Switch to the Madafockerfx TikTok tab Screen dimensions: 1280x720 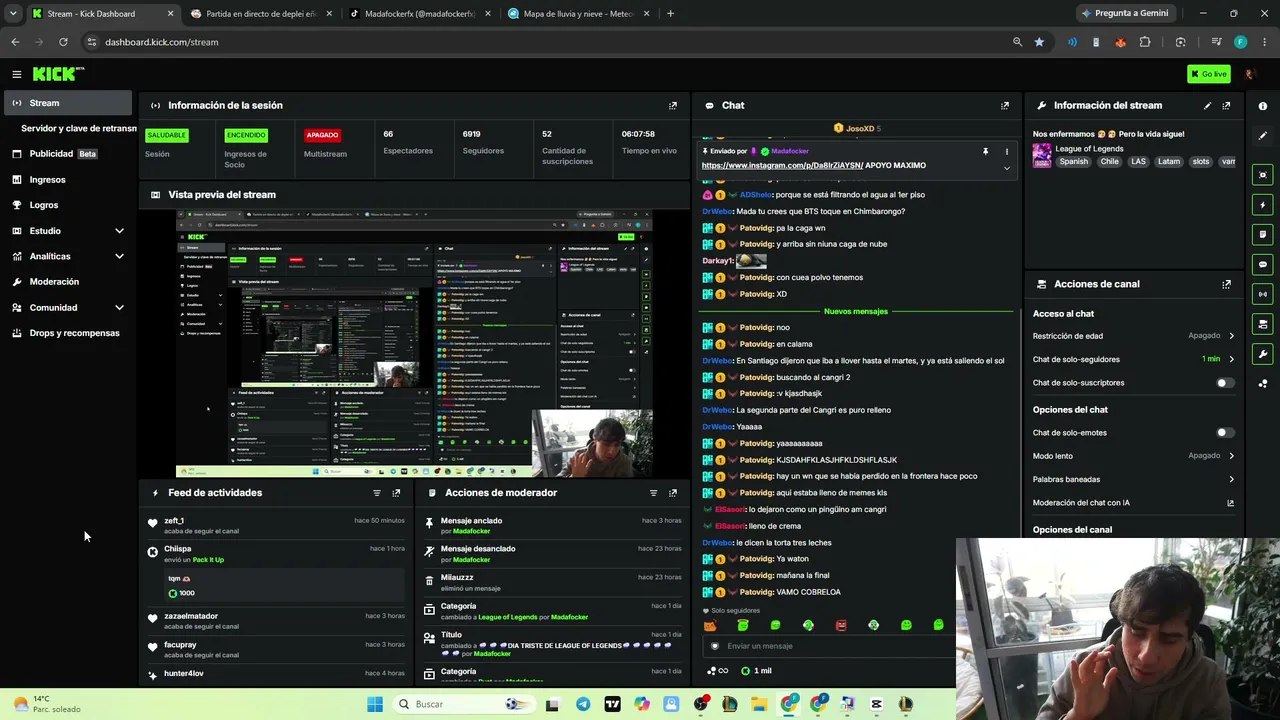point(418,14)
